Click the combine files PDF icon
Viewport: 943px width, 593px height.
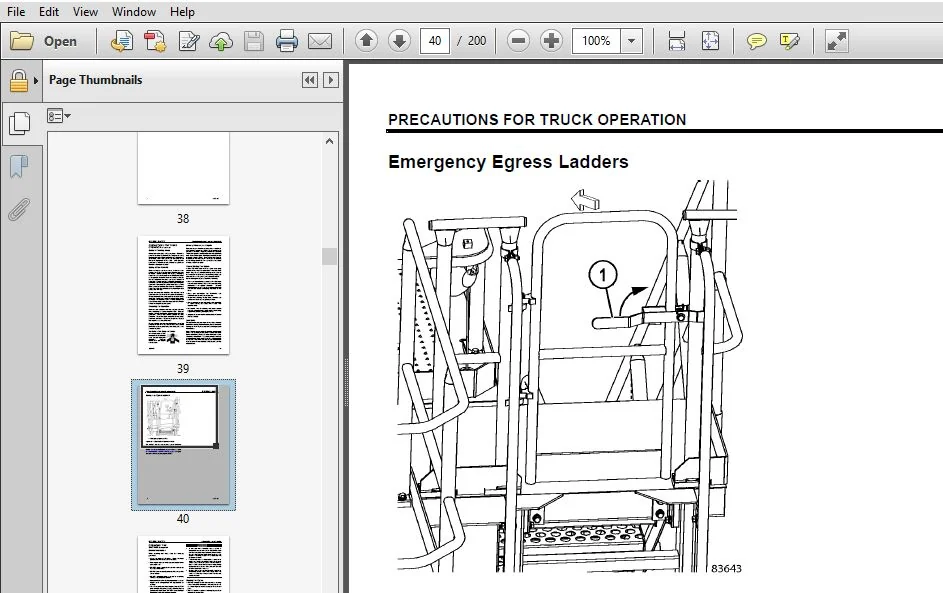click(155, 41)
